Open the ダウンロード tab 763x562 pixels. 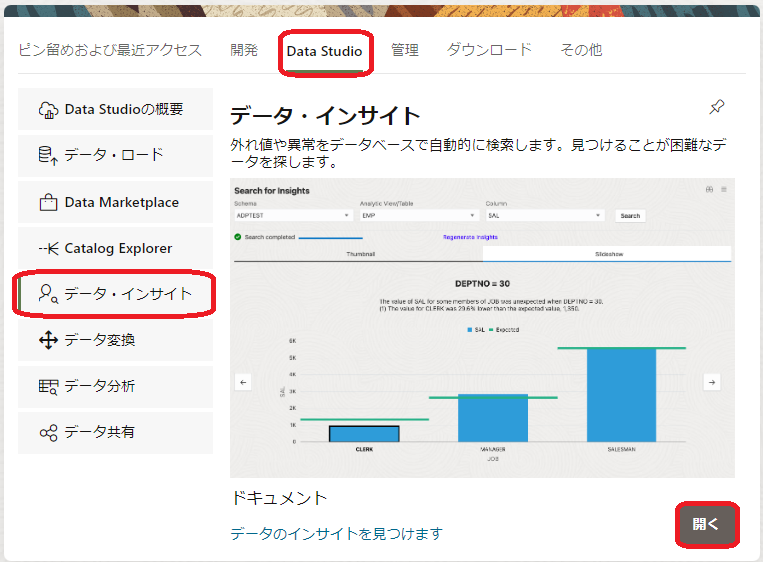pos(489,50)
